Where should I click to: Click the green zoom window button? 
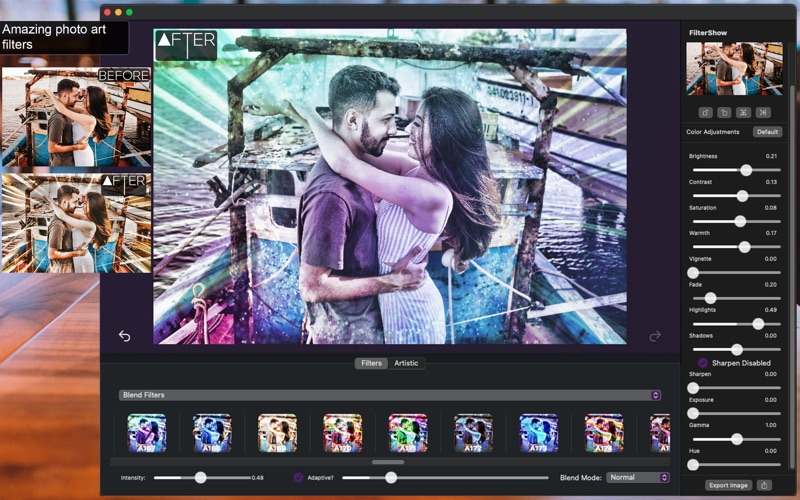coord(130,12)
